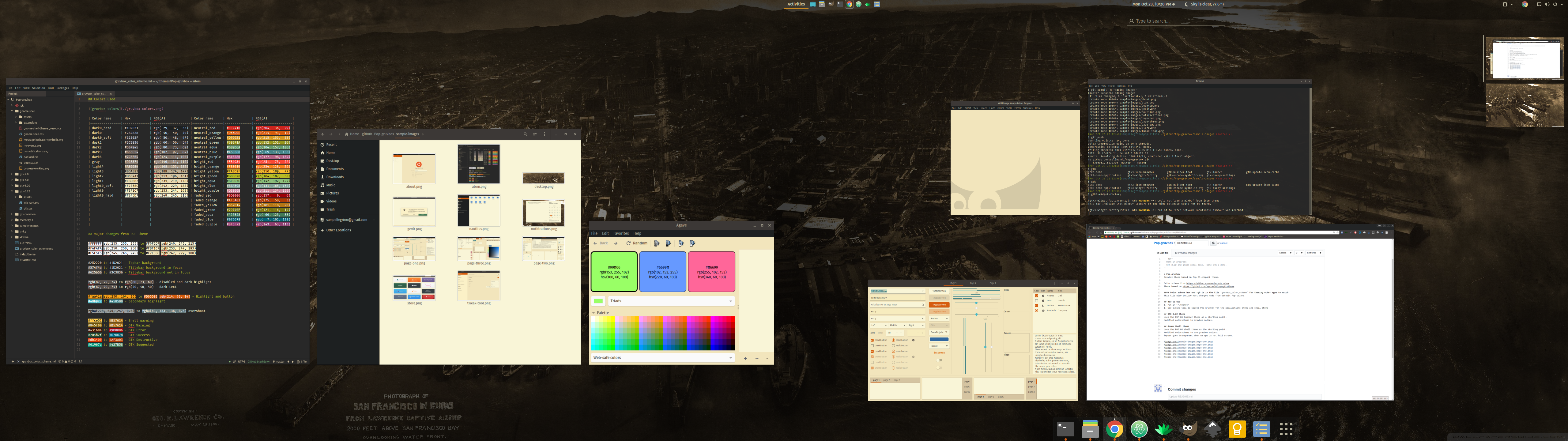Toggle the enabled on/off switch
This screenshot has width=1568, height=441.
click(939, 360)
